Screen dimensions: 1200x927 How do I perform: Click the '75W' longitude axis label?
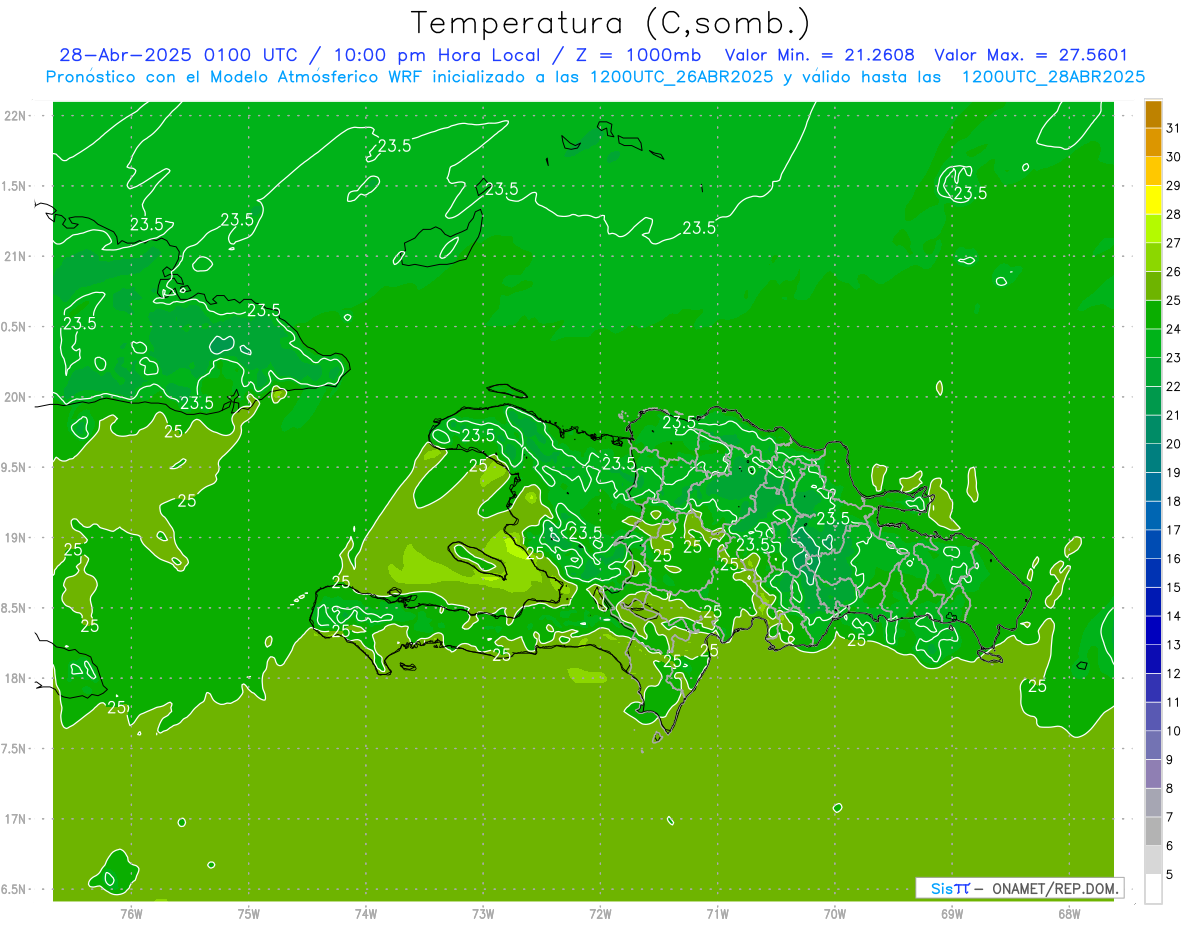click(249, 913)
